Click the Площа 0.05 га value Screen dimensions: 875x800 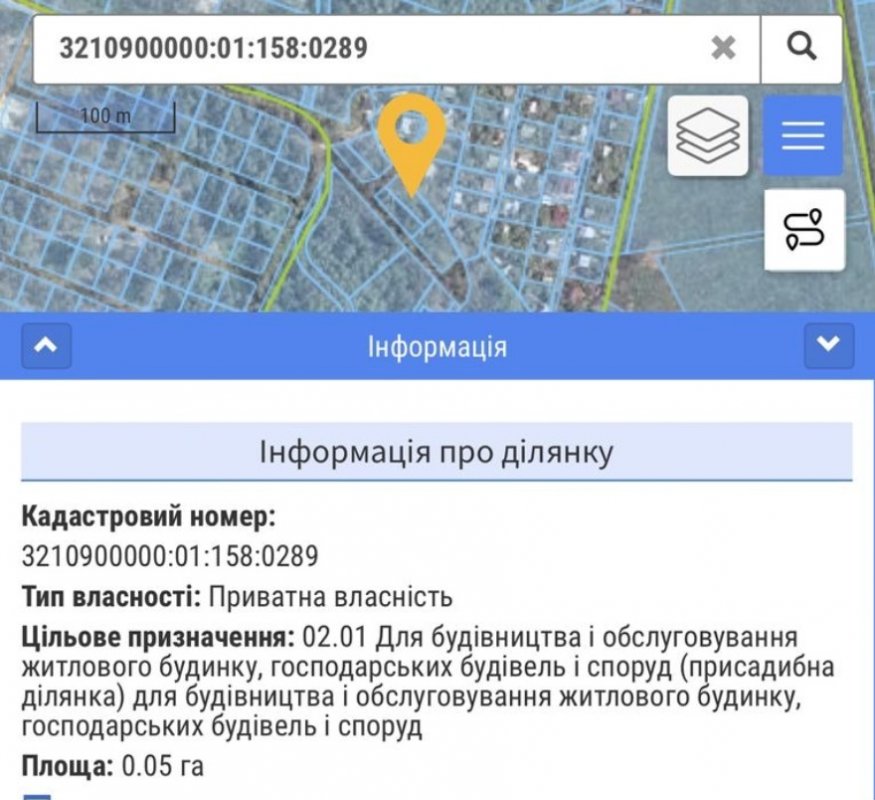point(162,767)
